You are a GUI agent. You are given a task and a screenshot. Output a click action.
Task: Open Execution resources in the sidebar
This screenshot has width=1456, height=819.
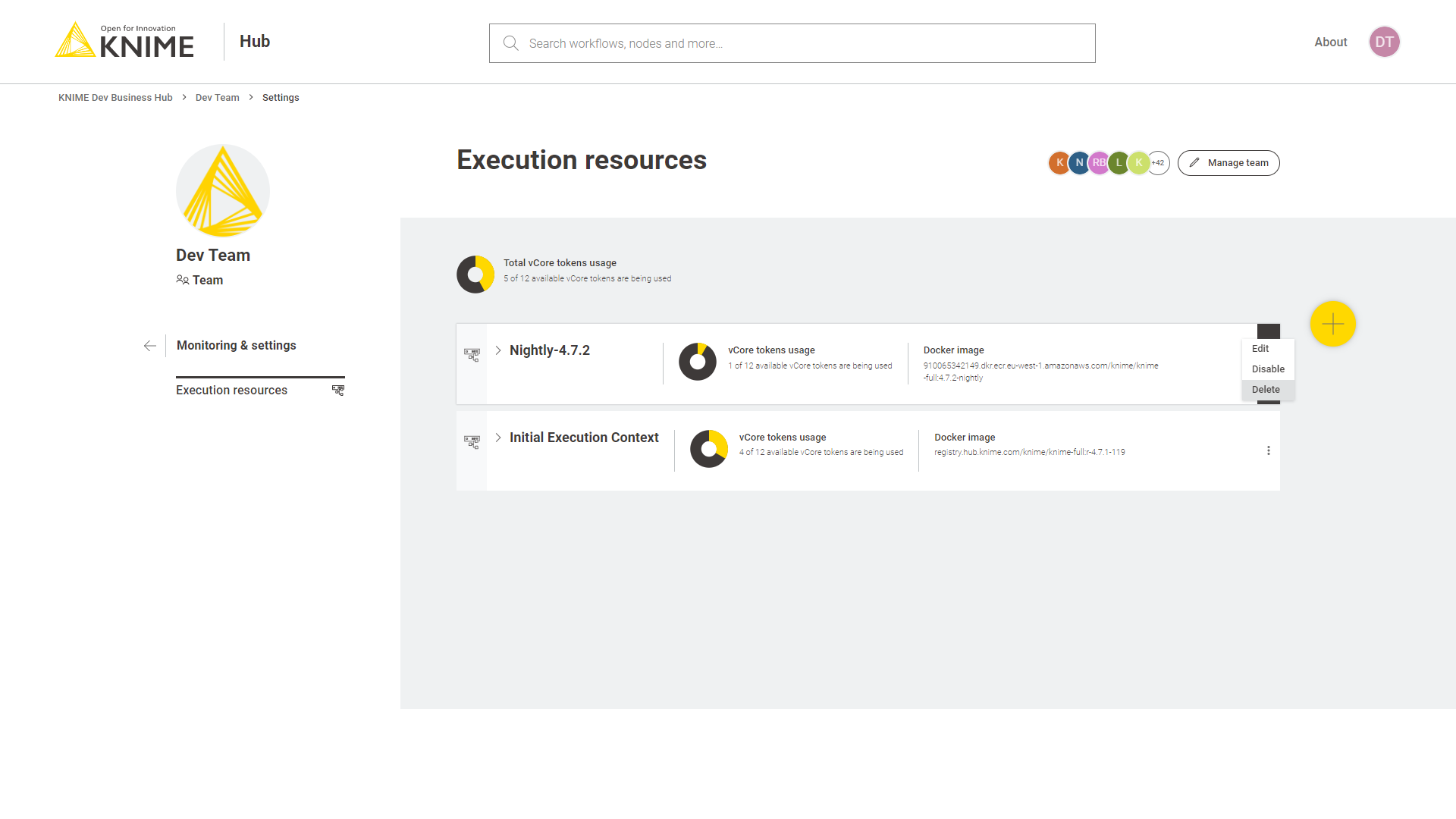(260, 390)
